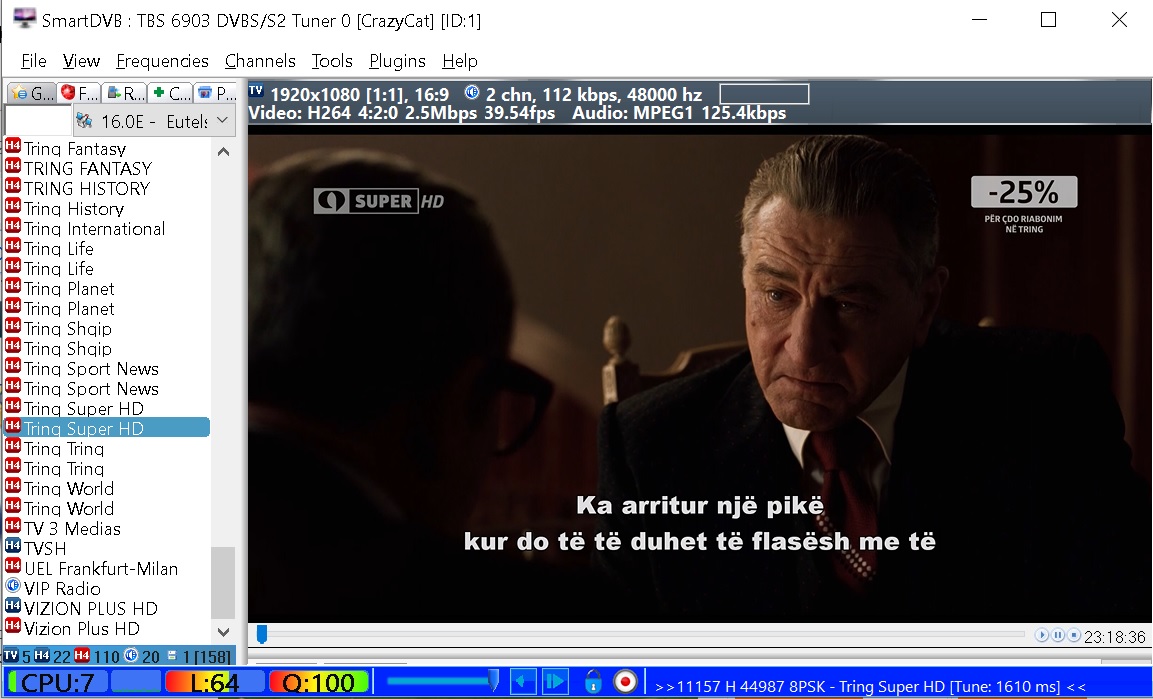Click the playback seek slider under the video
Image resolution: width=1153 pixels, height=699 pixels.
coord(640,634)
